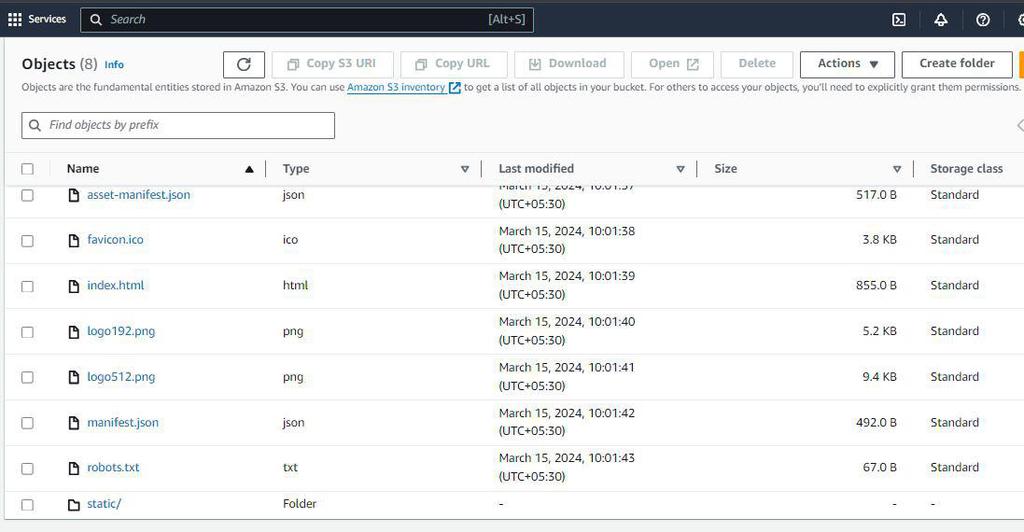Open the robots.txt object link
Viewport: 1024px width, 532px height.
point(113,467)
